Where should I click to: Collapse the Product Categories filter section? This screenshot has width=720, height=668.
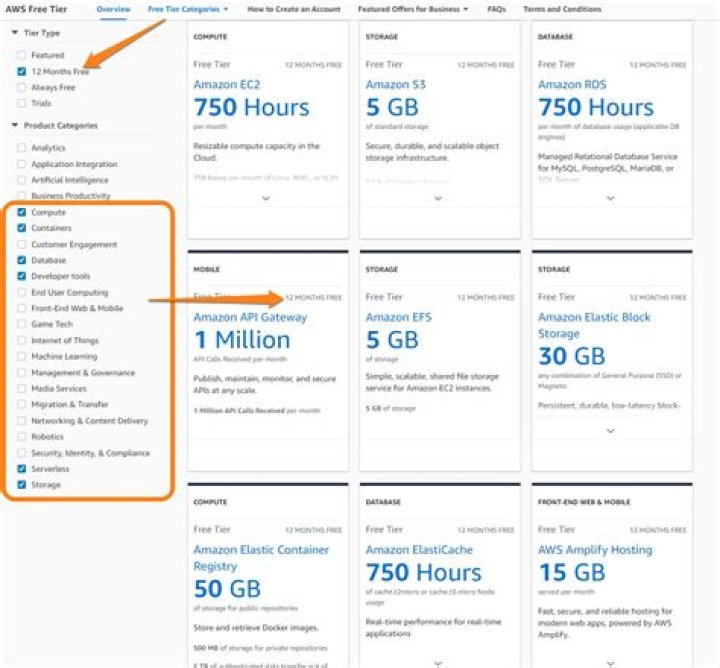tap(15, 126)
